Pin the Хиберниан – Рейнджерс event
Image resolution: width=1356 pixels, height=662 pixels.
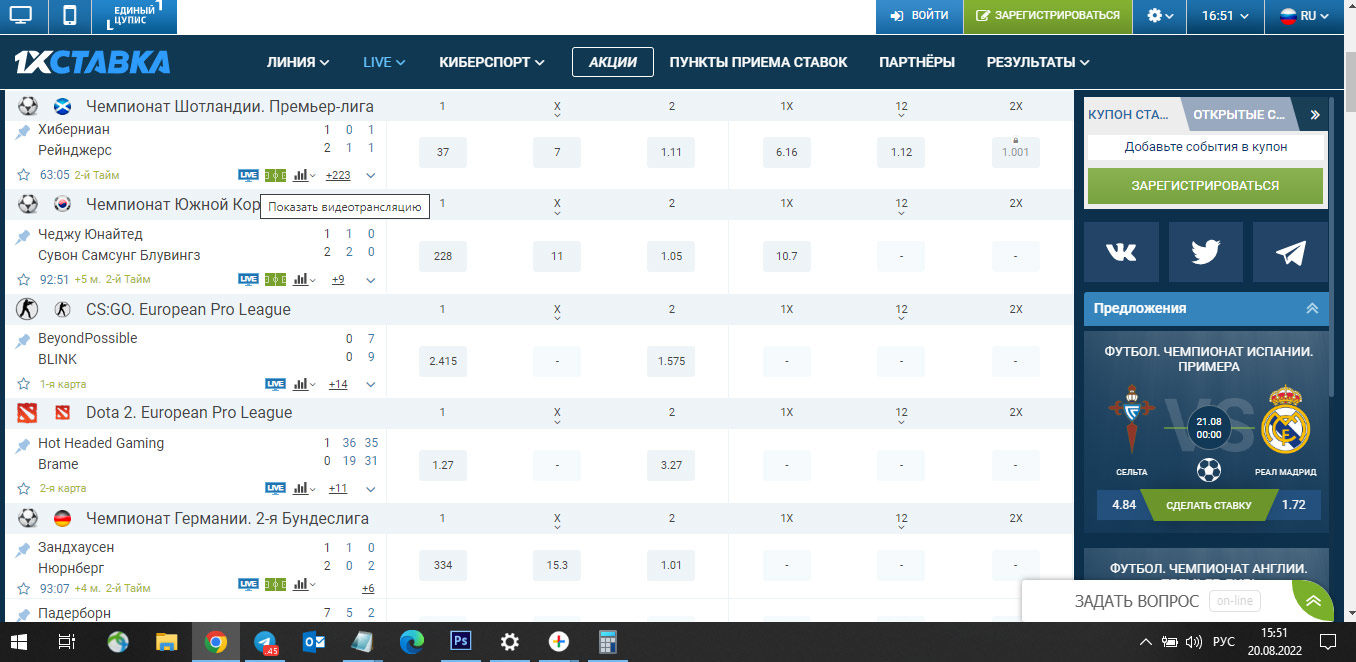coord(23,131)
